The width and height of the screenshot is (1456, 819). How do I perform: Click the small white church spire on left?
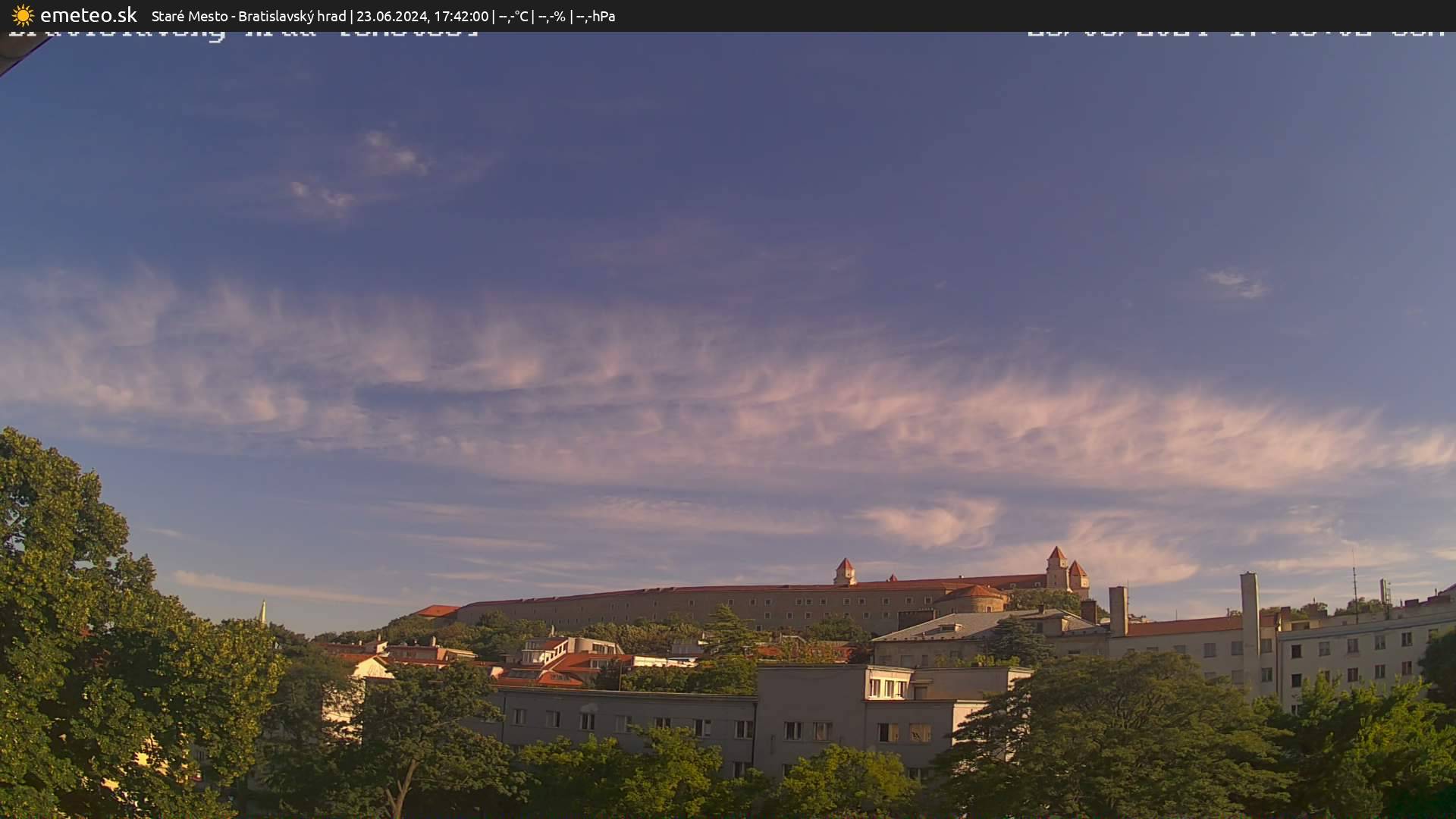(263, 612)
